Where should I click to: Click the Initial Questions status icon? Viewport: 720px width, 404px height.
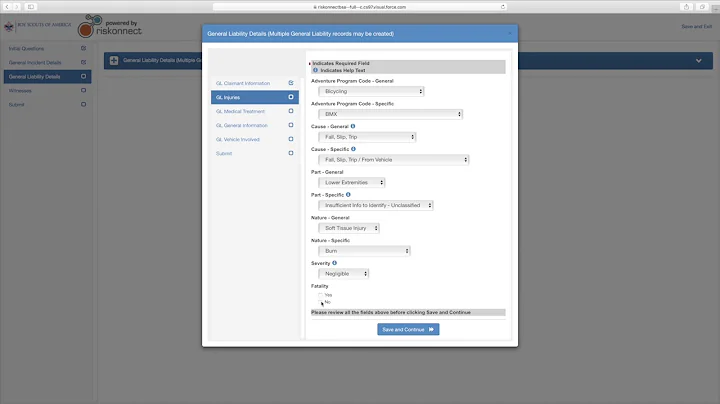pyautogui.click(x=83, y=48)
